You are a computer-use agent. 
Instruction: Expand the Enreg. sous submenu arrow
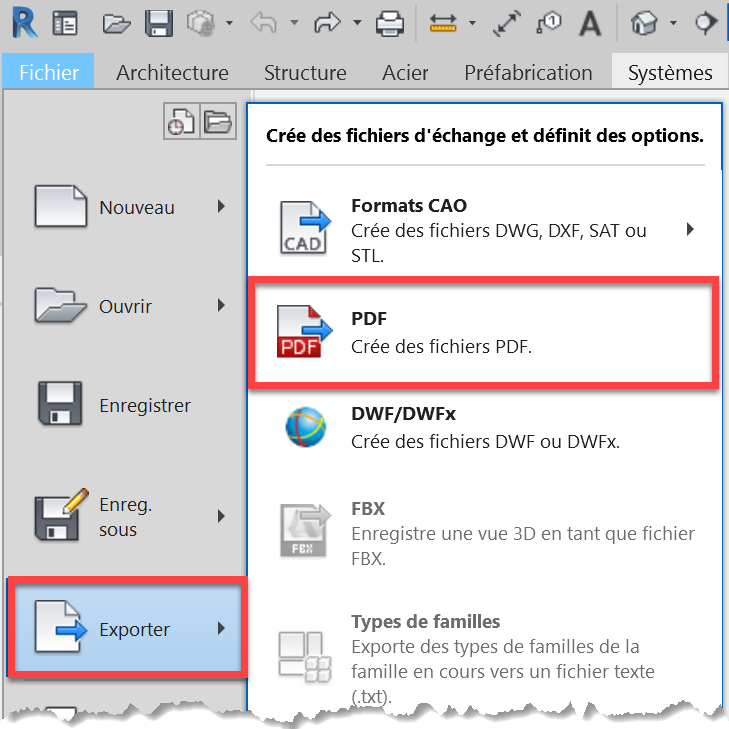click(x=221, y=516)
